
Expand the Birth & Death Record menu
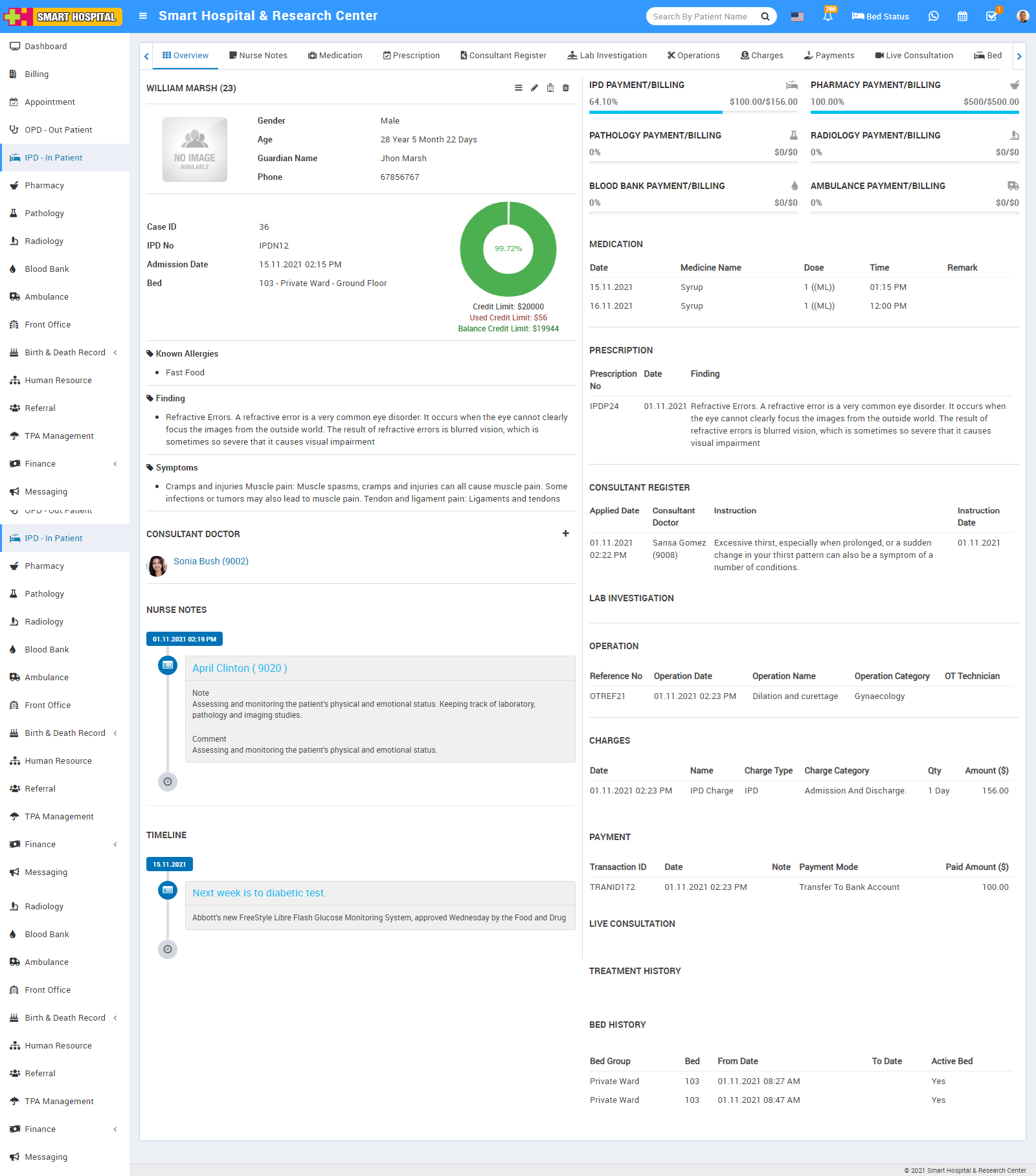(65, 352)
